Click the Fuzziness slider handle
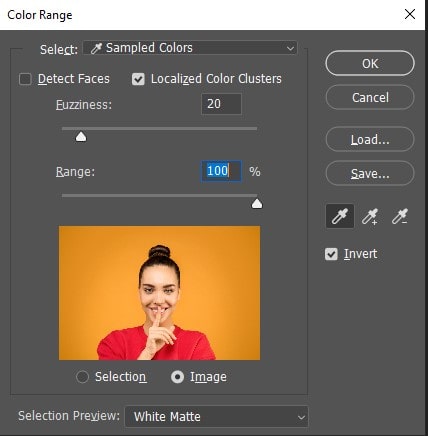428x436 pixels. click(x=81, y=137)
